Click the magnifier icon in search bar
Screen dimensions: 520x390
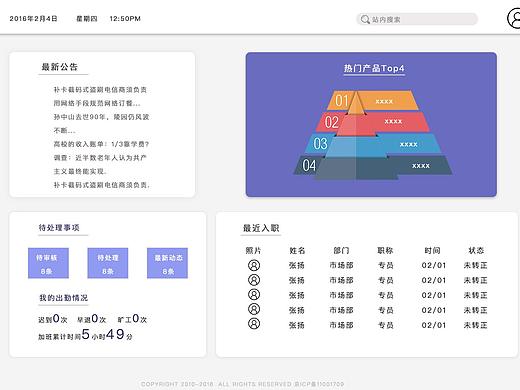[x=365, y=20]
